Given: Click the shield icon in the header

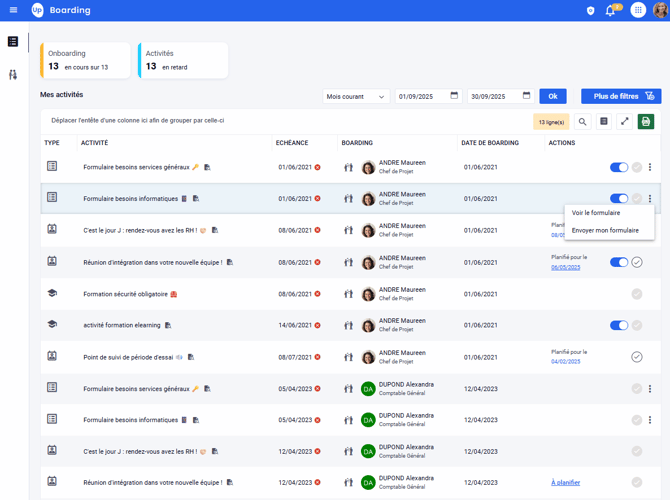Looking at the screenshot, I should point(590,11).
